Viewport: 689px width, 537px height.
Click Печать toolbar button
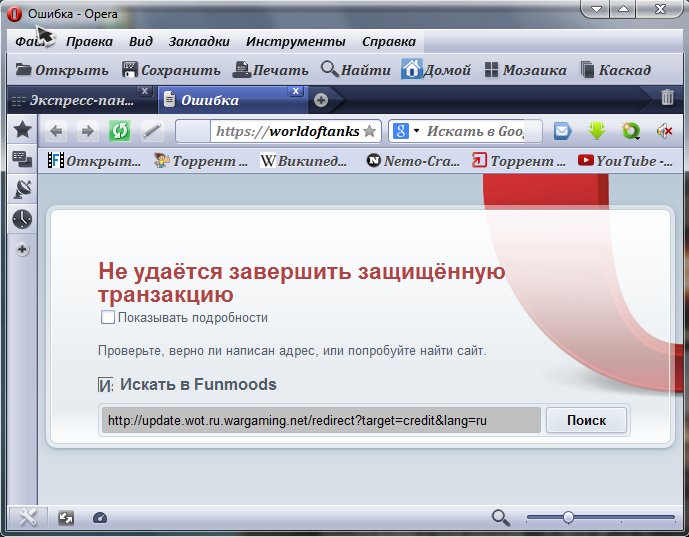(x=270, y=70)
